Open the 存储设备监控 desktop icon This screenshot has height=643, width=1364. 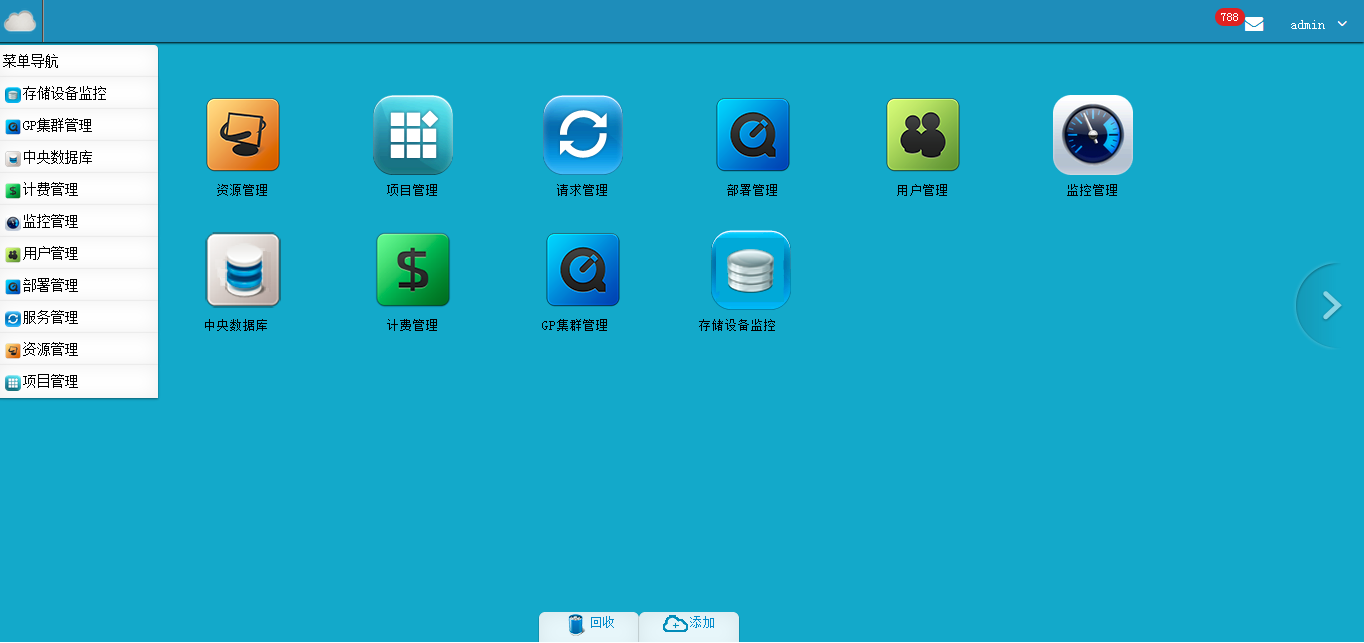tap(751, 270)
